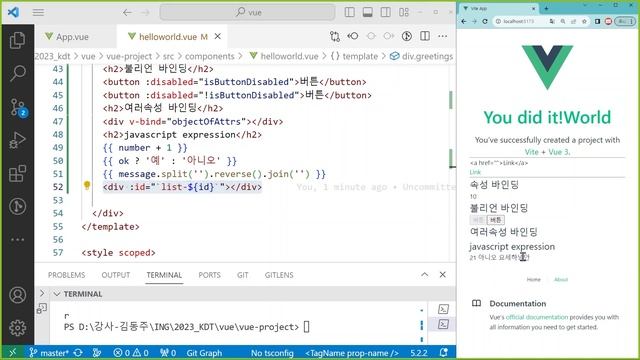
Task: Open the Accounts menu icon
Action: click(x=17, y=295)
